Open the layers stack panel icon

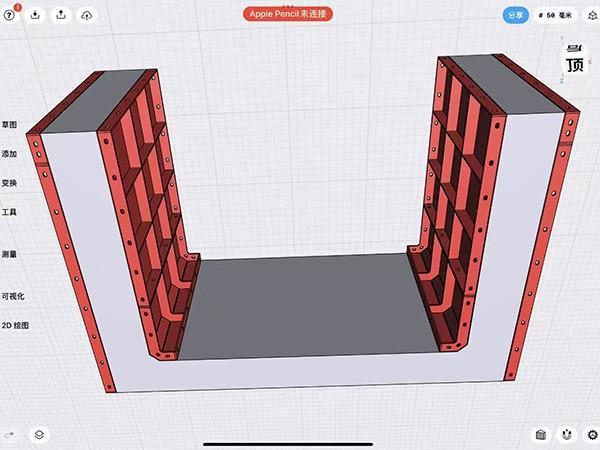pos(39,435)
